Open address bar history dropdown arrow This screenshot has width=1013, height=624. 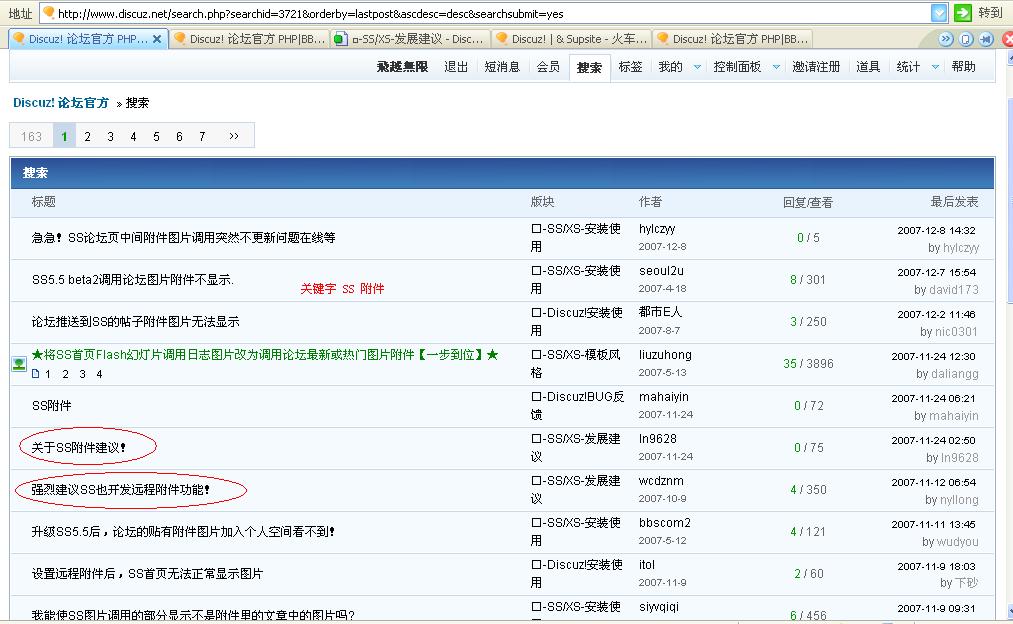[x=939, y=13]
